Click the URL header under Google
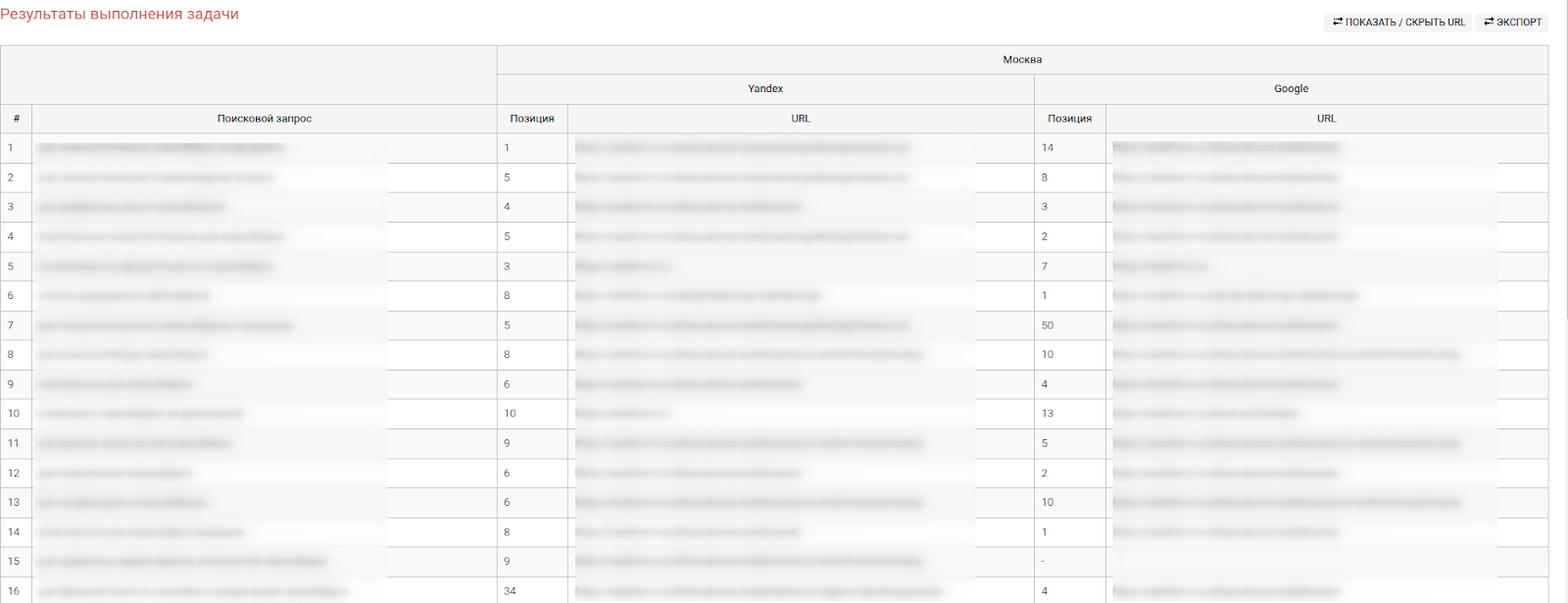This screenshot has height=603, width=1568. coord(1326,119)
